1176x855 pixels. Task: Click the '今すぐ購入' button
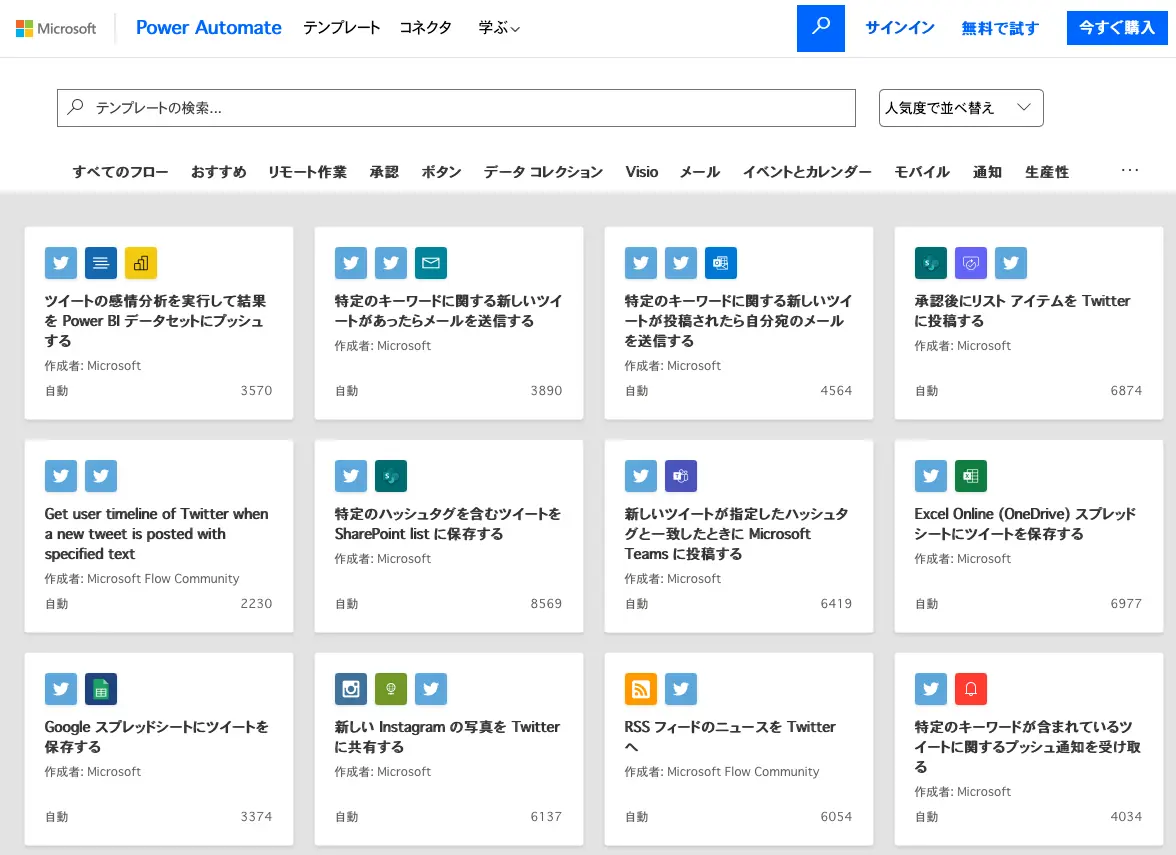coord(1117,28)
